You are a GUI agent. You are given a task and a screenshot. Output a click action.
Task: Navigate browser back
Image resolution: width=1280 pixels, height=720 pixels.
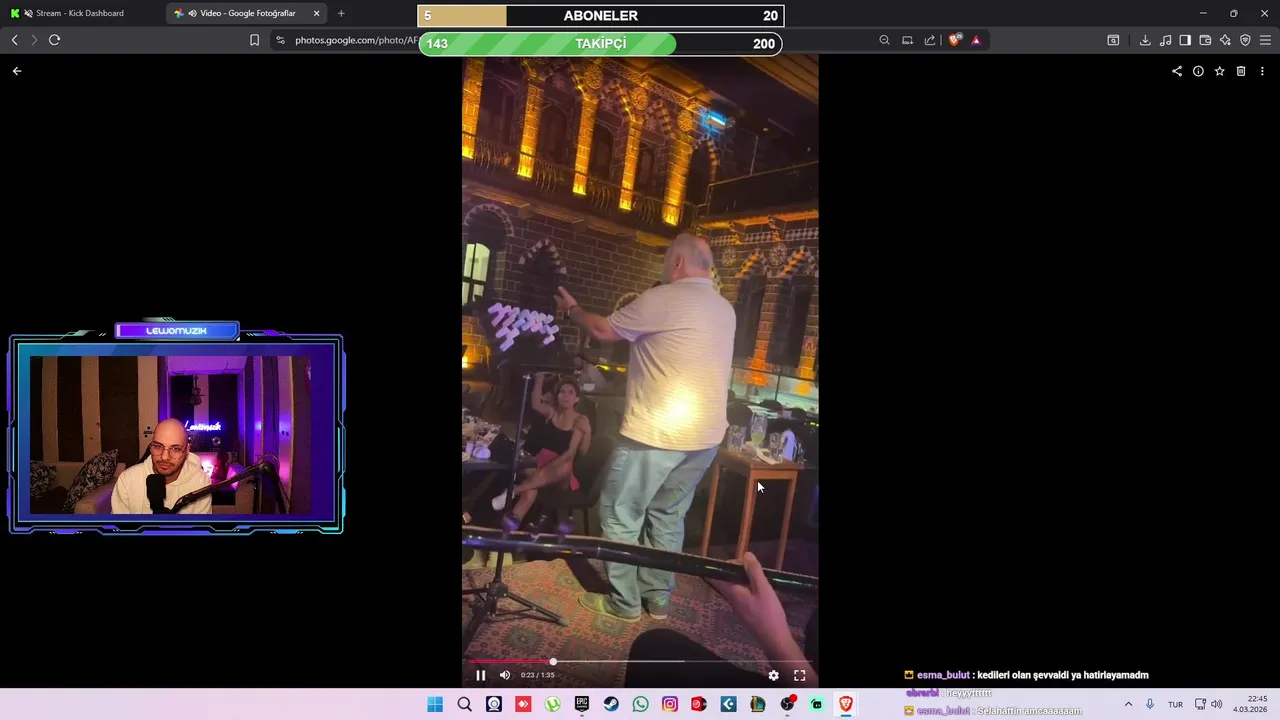[x=14, y=40]
